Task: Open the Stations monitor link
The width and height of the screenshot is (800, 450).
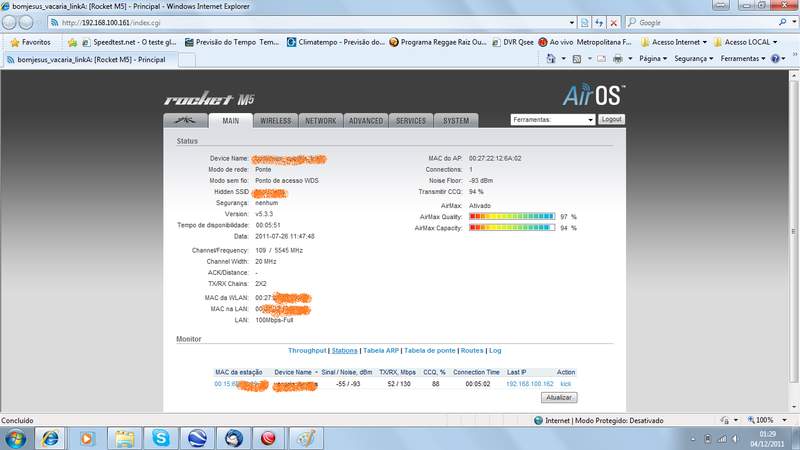Action: (344, 351)
